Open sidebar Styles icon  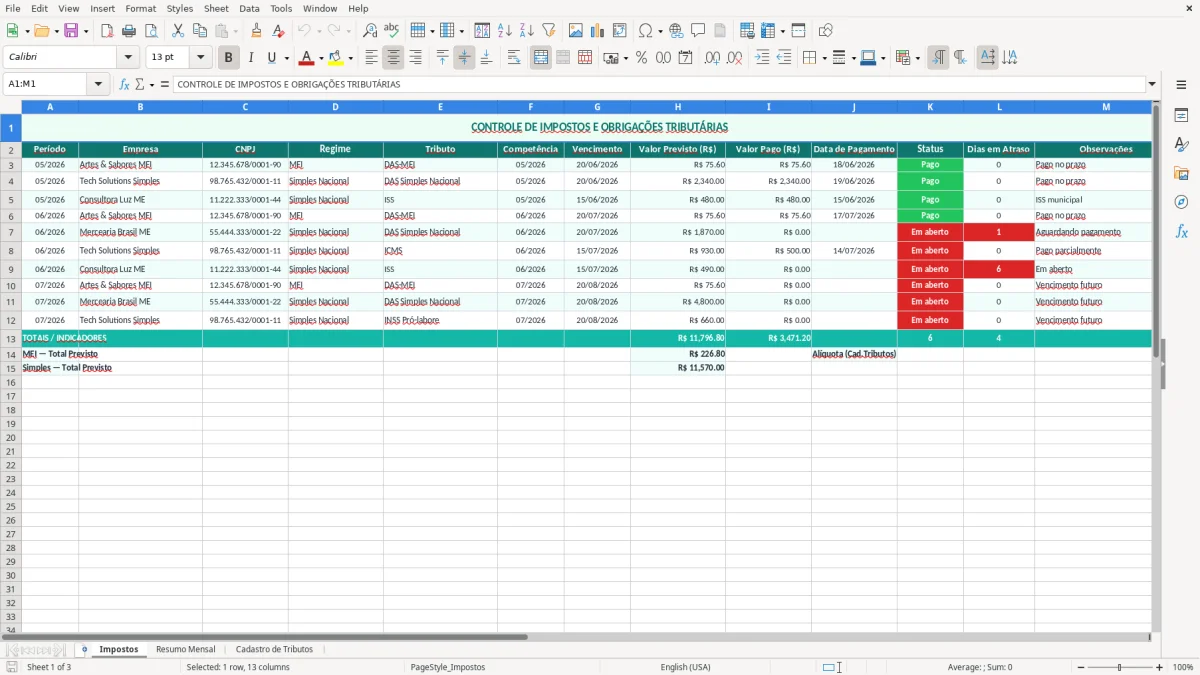(x=1181, y=145)
